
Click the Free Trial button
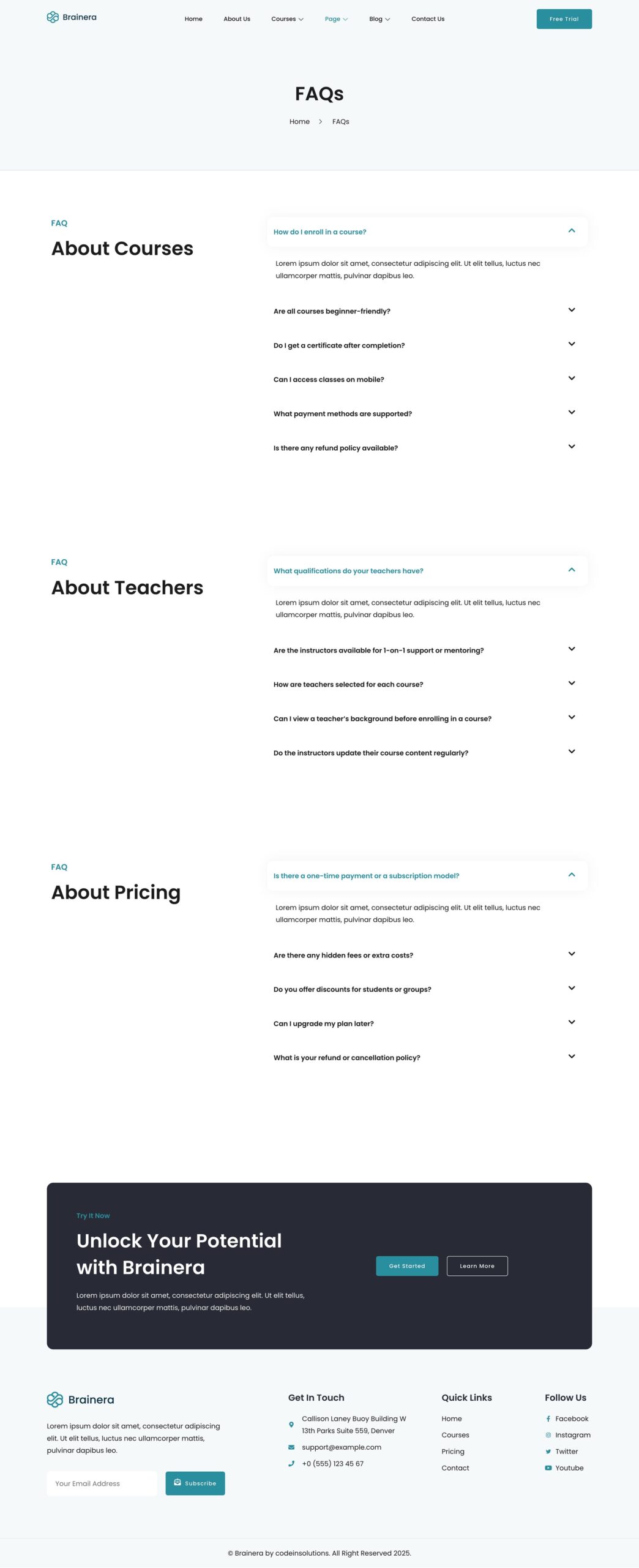coord(564,19)
